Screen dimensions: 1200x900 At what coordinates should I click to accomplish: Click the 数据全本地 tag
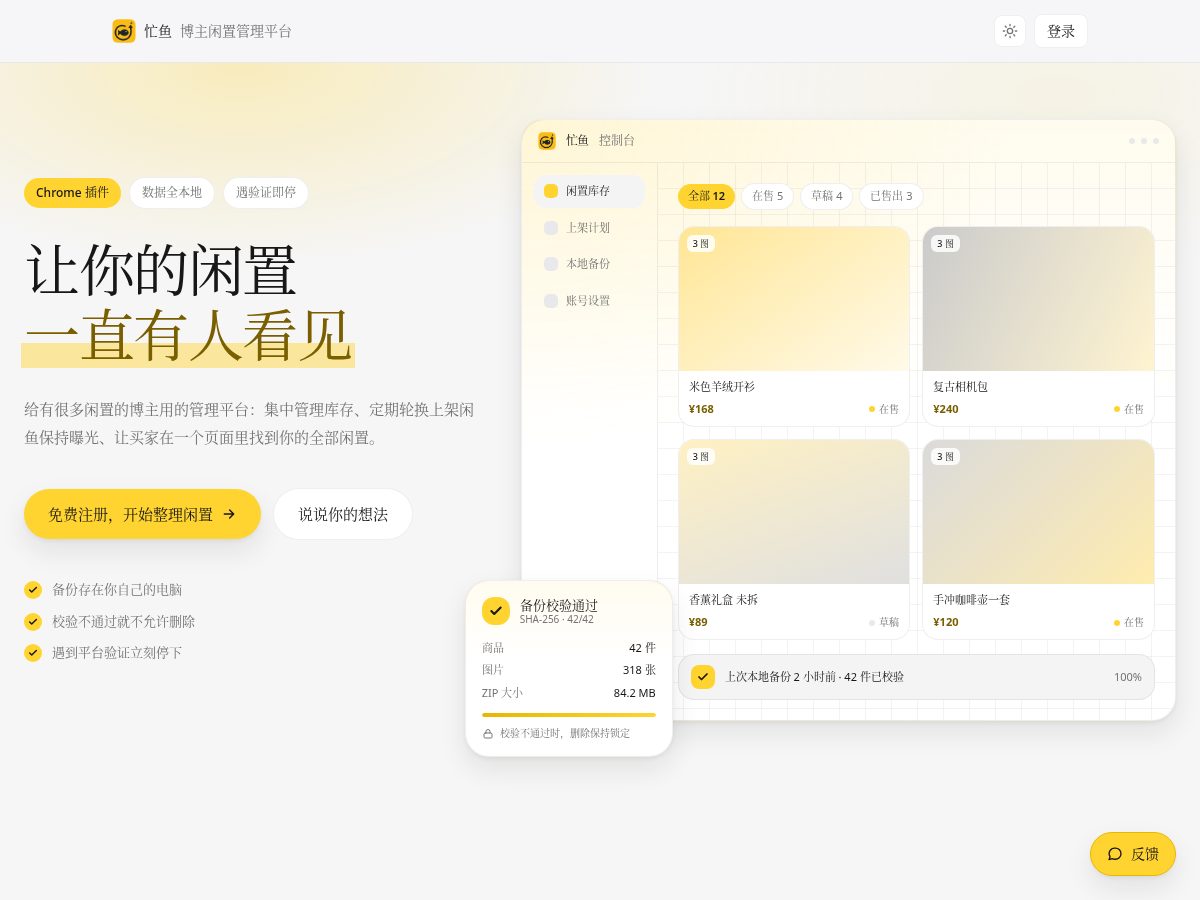(172, 193)
